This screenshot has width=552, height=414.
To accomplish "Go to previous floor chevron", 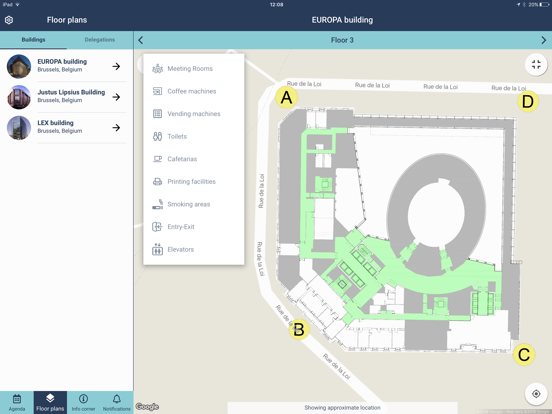I will click(140, 40).
